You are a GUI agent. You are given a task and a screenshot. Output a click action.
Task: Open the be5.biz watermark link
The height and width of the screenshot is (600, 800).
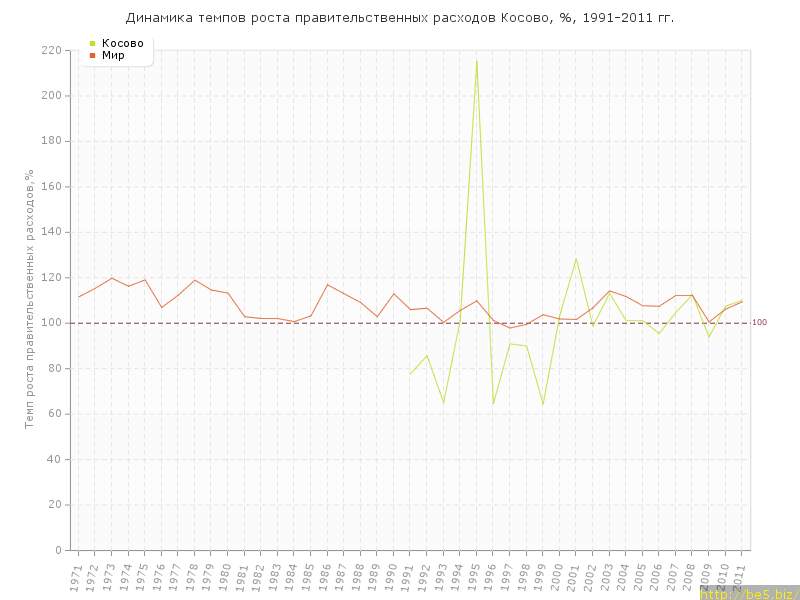pyautogui.click(x=748, y=593)
